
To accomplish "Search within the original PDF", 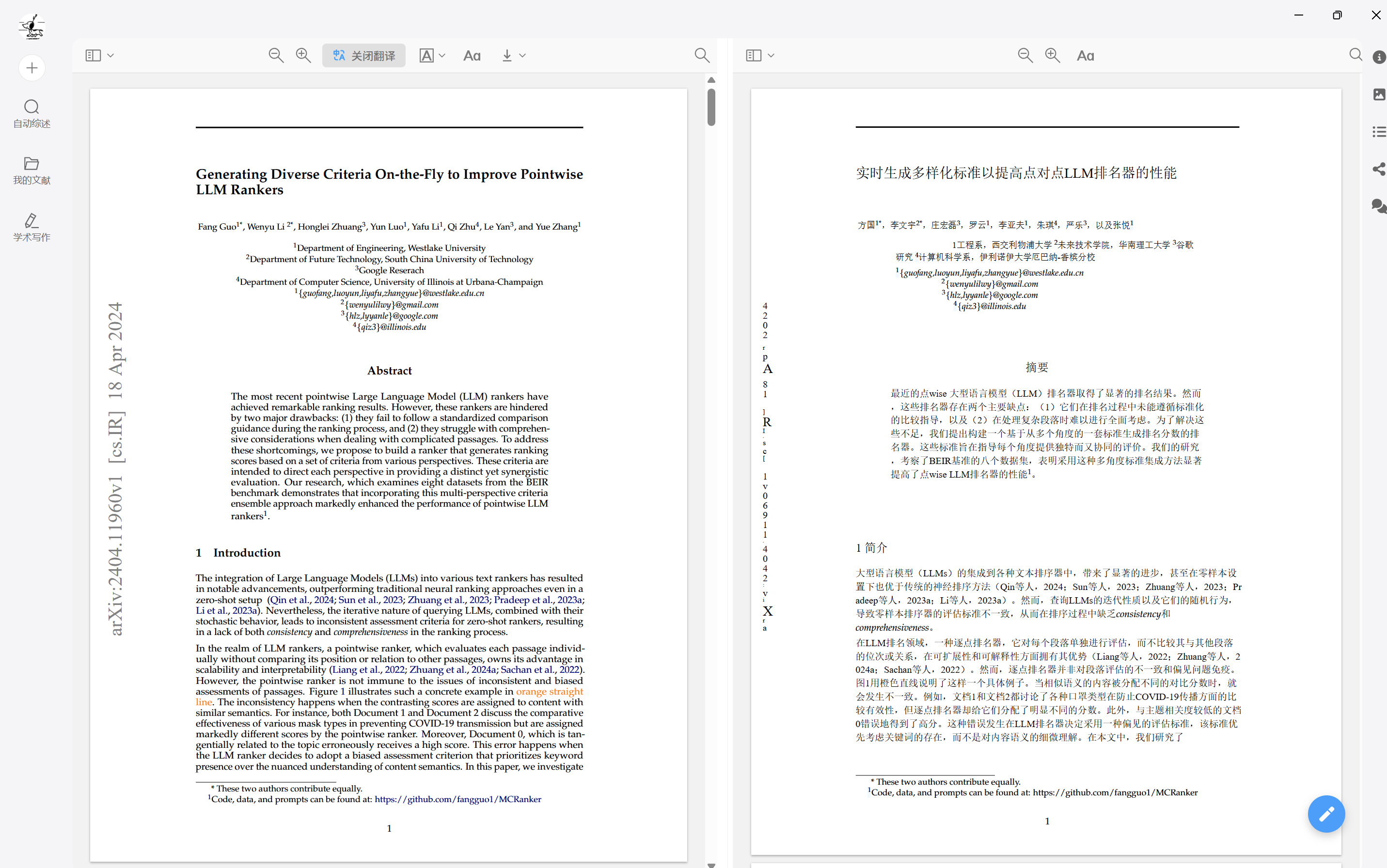I will (701, 56).
